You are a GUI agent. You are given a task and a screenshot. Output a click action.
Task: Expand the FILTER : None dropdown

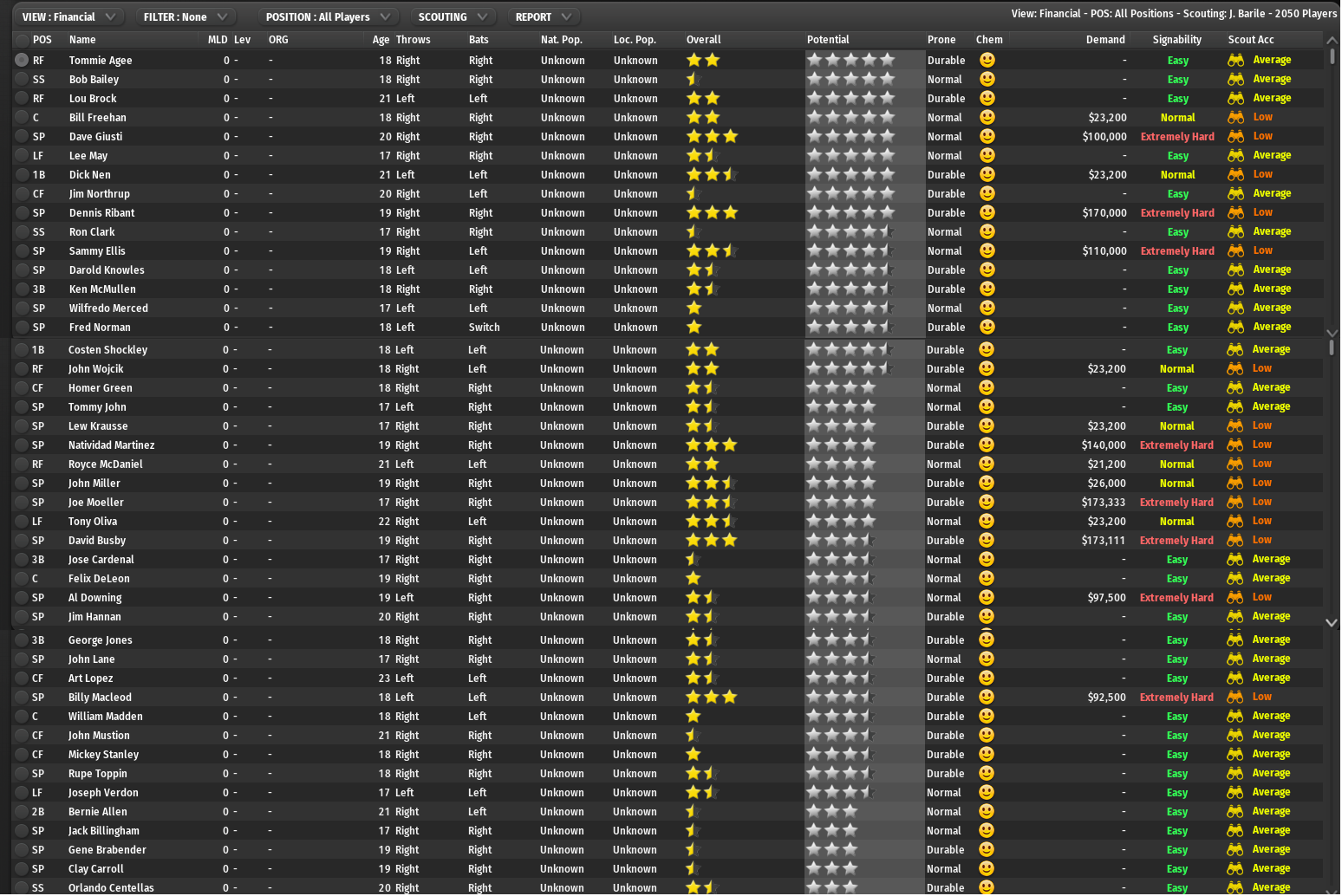pos(186,17)
